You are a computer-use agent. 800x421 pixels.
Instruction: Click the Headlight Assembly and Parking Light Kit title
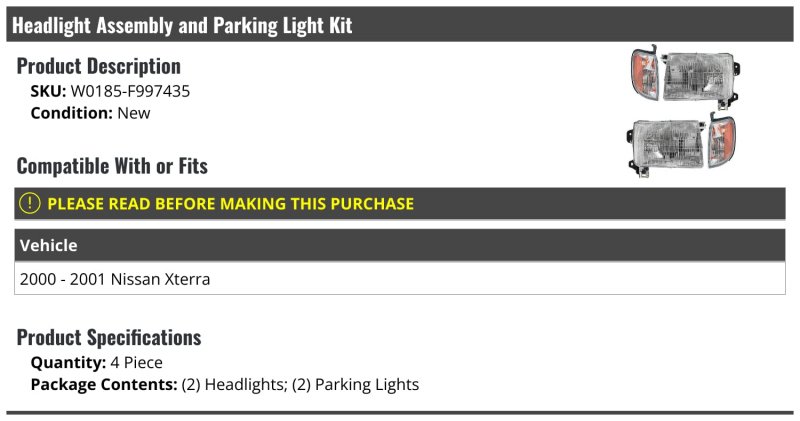[x=182, y=25]
